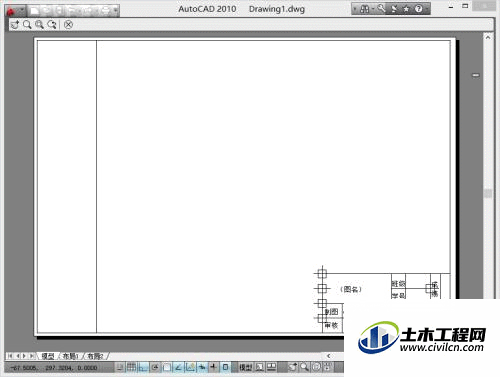Click the horizontal scrollbar left arrow
Image resolution: width=500 pixels, height=377 pixels.
tap(329, 356)
